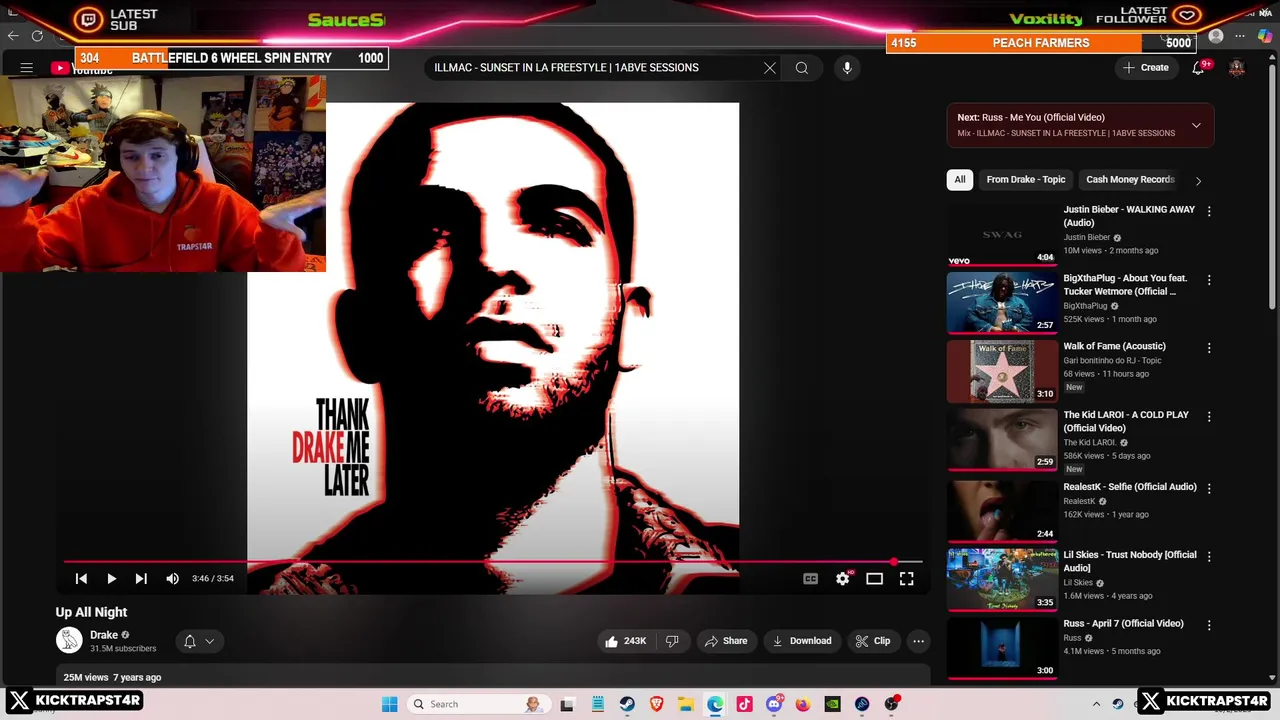Open YouTube notifications bell
Screen dimensions: 1280x720
pyautogui.click(x=1198, y=68)
